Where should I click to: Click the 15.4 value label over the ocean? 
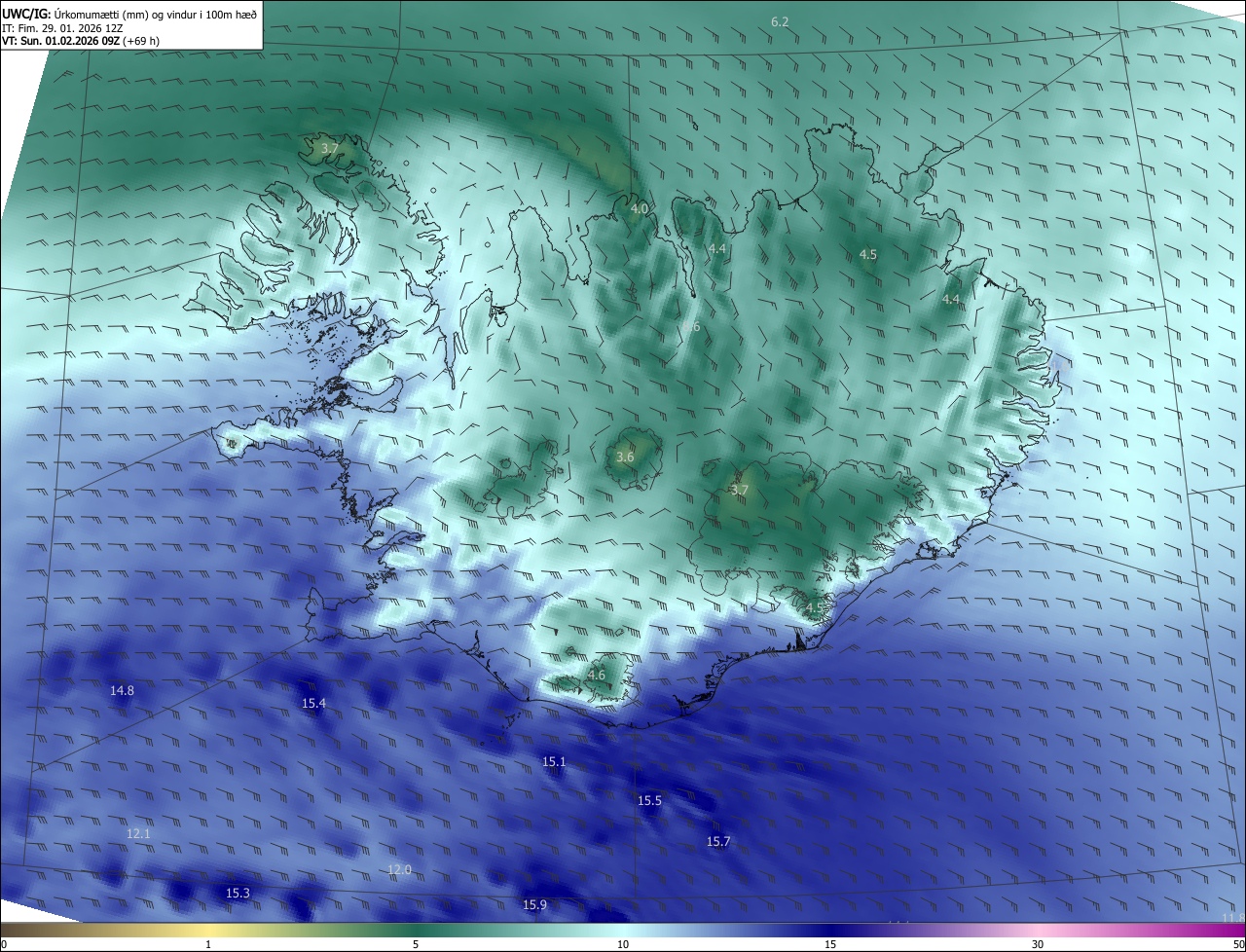pyautogui.click(x=313, y=703)
